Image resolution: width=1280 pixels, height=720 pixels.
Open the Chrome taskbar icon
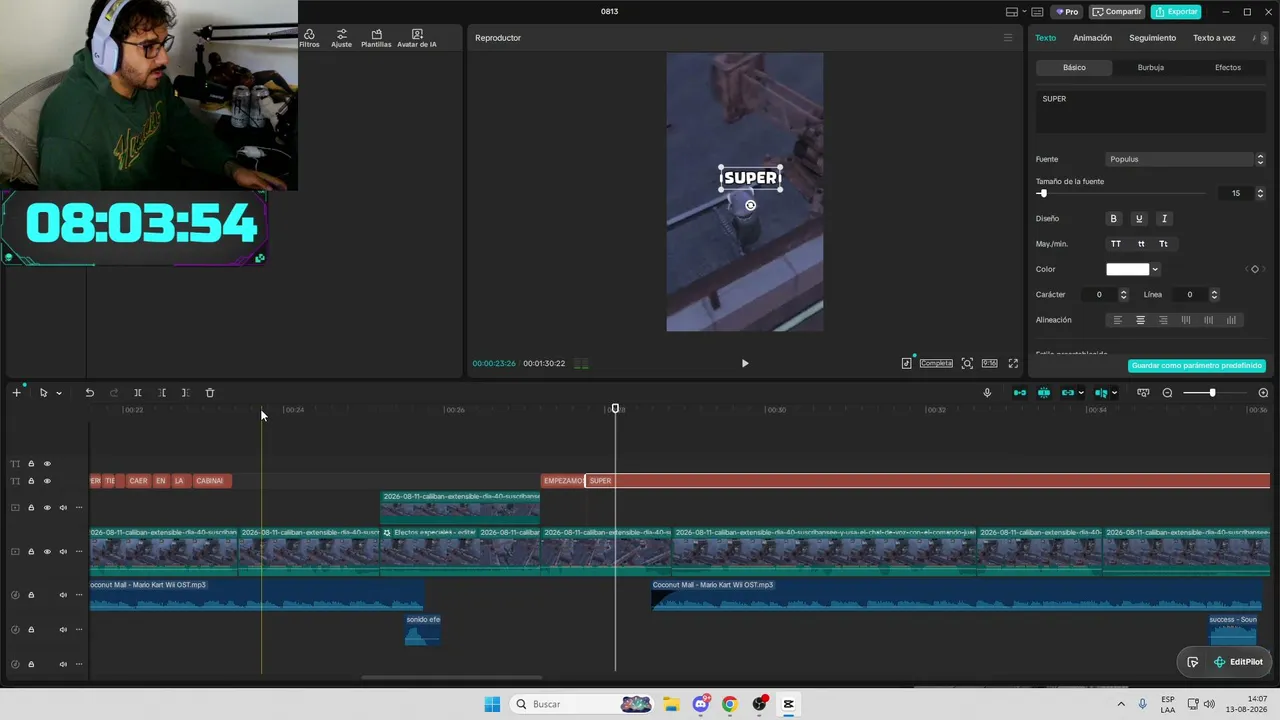click(x=730, y=704)
